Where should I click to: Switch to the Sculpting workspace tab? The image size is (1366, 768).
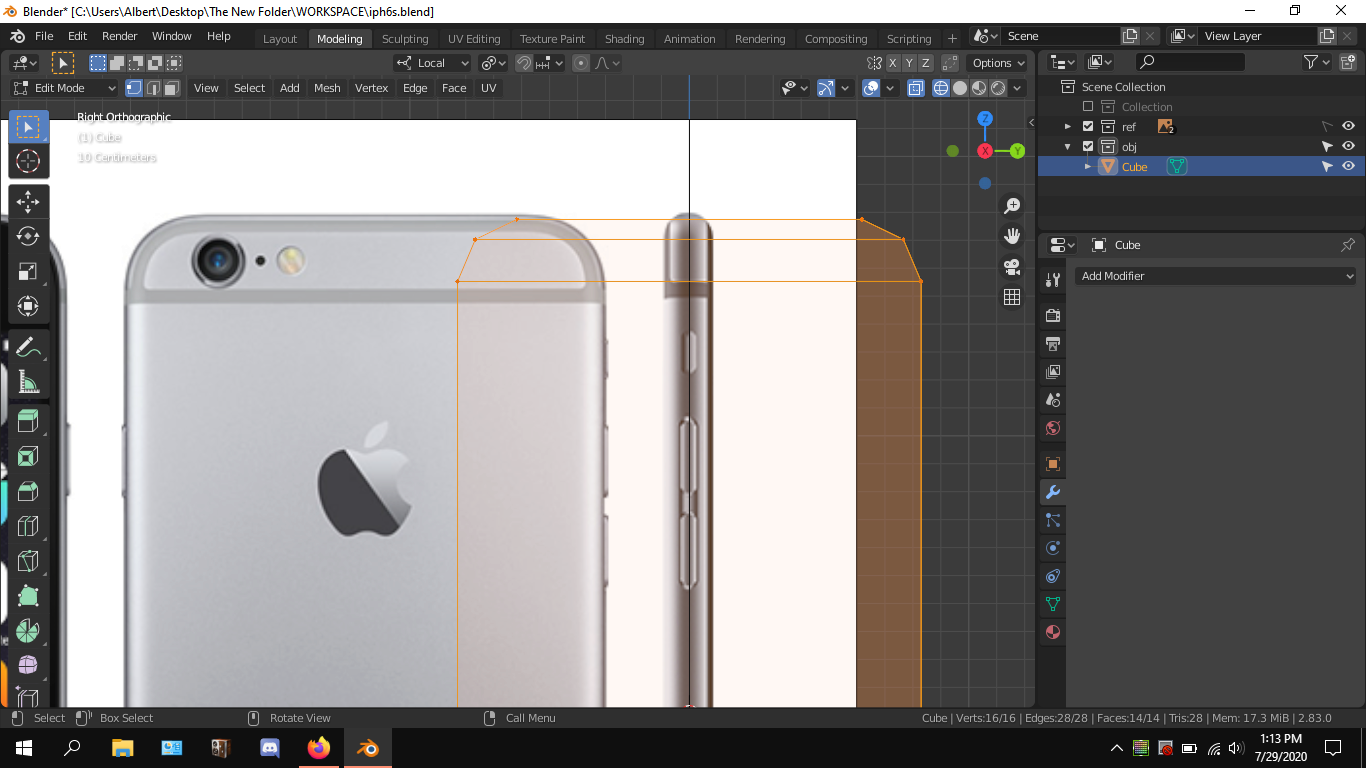405,39
